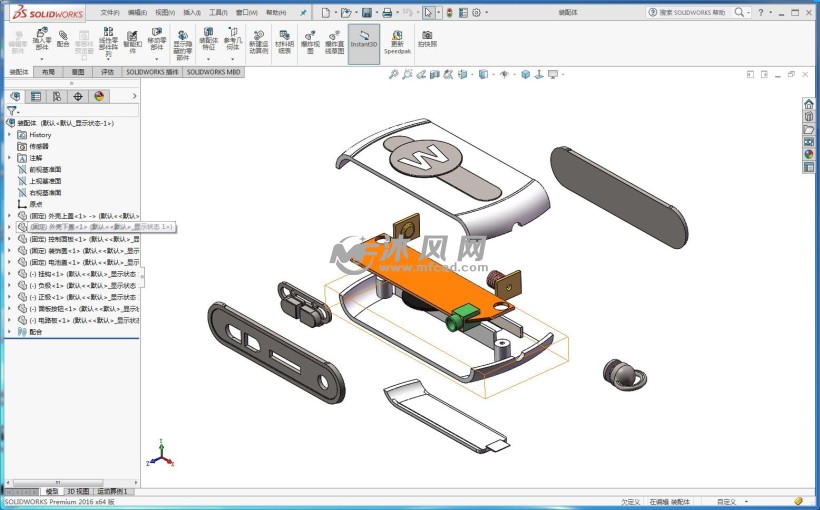Open Linear Component Pattern (线性零部件阵列) tool
This screenshot has height=510, width=820.
[x=108, y=42]
